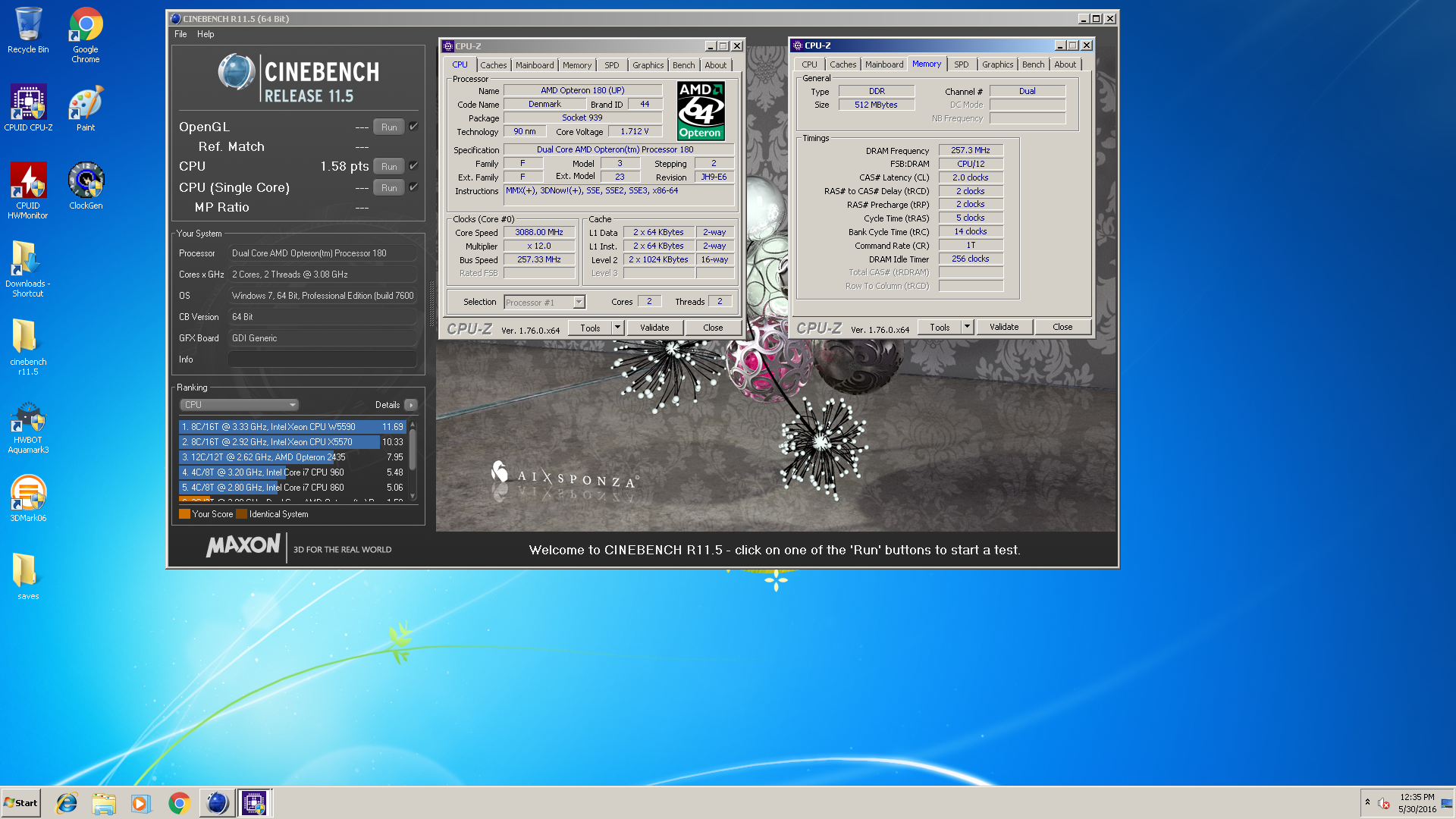Open the Cinebench File menu

point(180,34)
